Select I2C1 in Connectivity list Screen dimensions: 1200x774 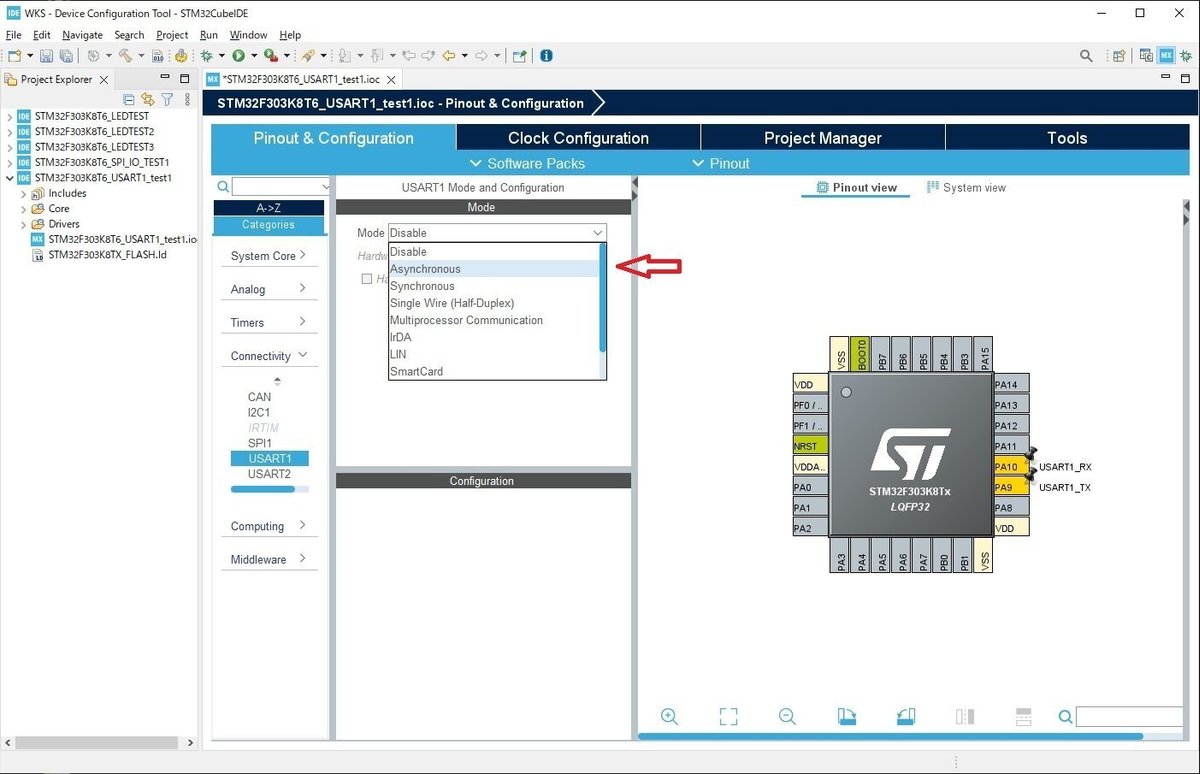(259, 412)
